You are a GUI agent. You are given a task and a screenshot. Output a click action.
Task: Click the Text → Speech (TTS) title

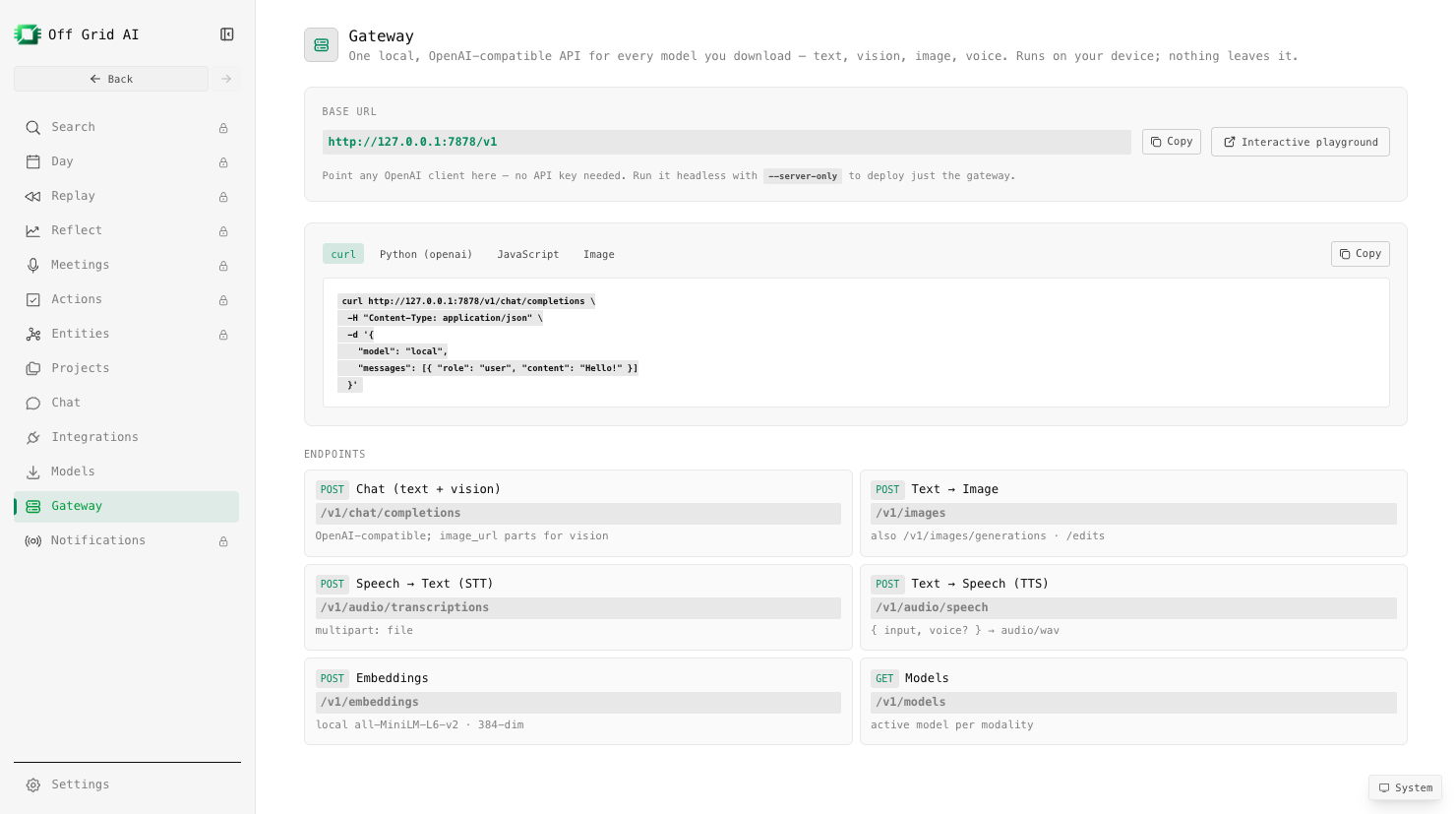coord(980,584)
